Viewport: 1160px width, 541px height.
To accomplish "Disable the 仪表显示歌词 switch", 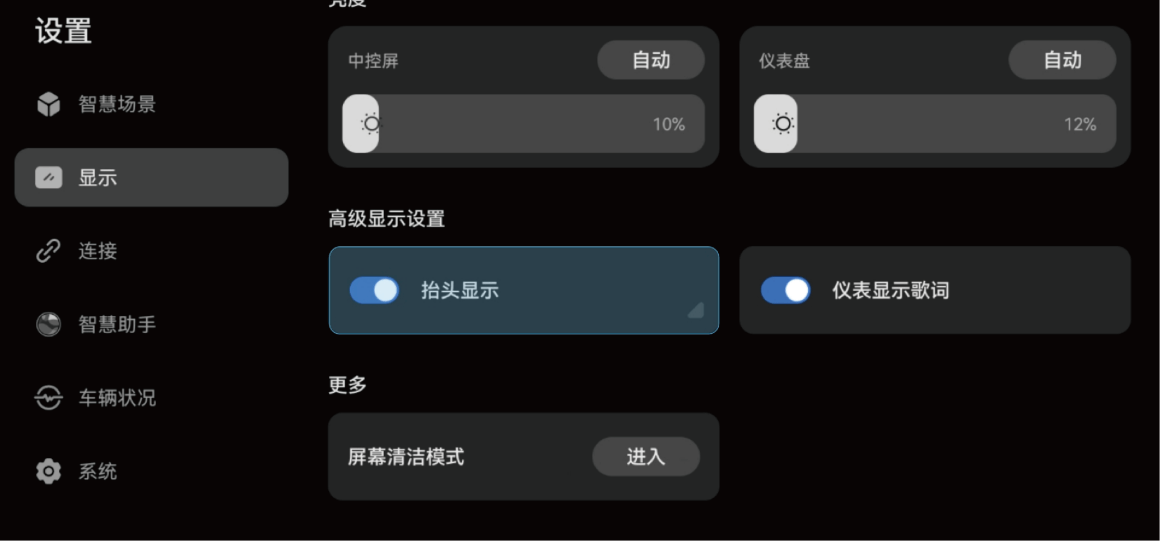I will 785,291.
